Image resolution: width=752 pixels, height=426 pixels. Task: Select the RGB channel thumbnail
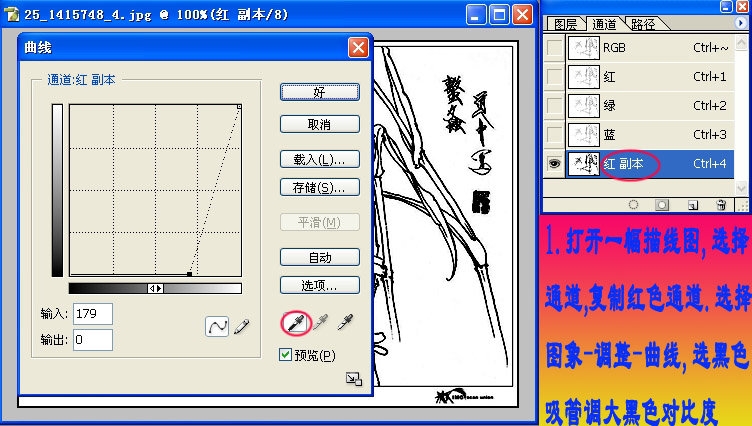(x=584, y=47)
